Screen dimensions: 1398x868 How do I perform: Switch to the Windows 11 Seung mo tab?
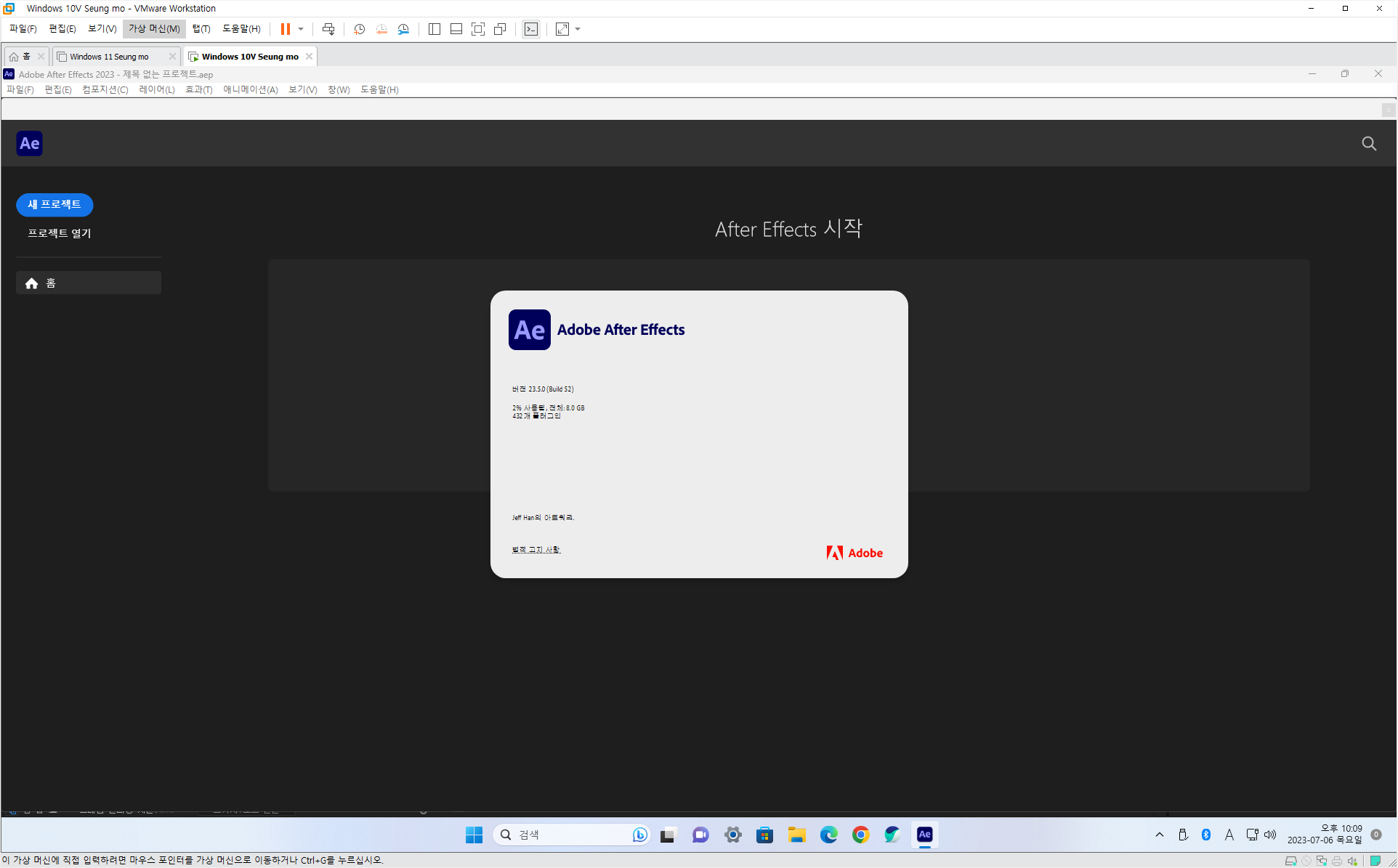[109, 57]
